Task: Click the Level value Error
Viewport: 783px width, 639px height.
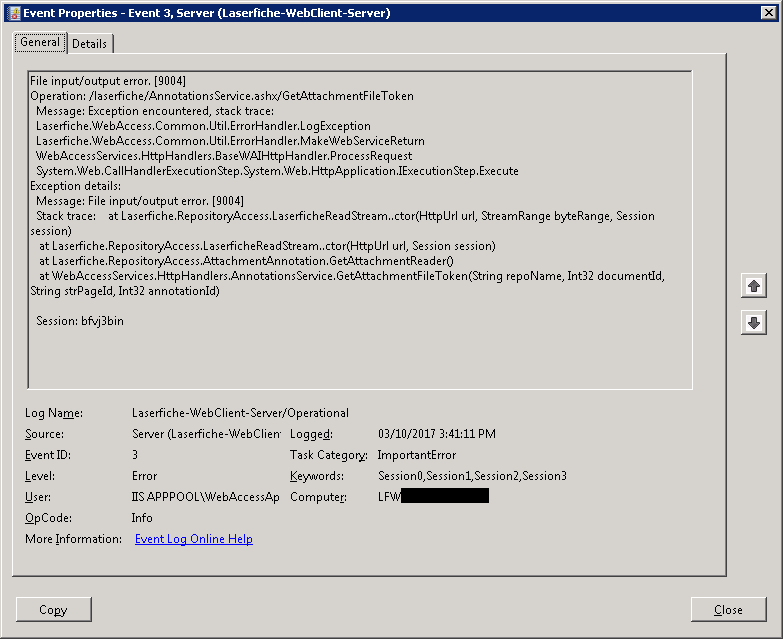Action: coord(144,476)
